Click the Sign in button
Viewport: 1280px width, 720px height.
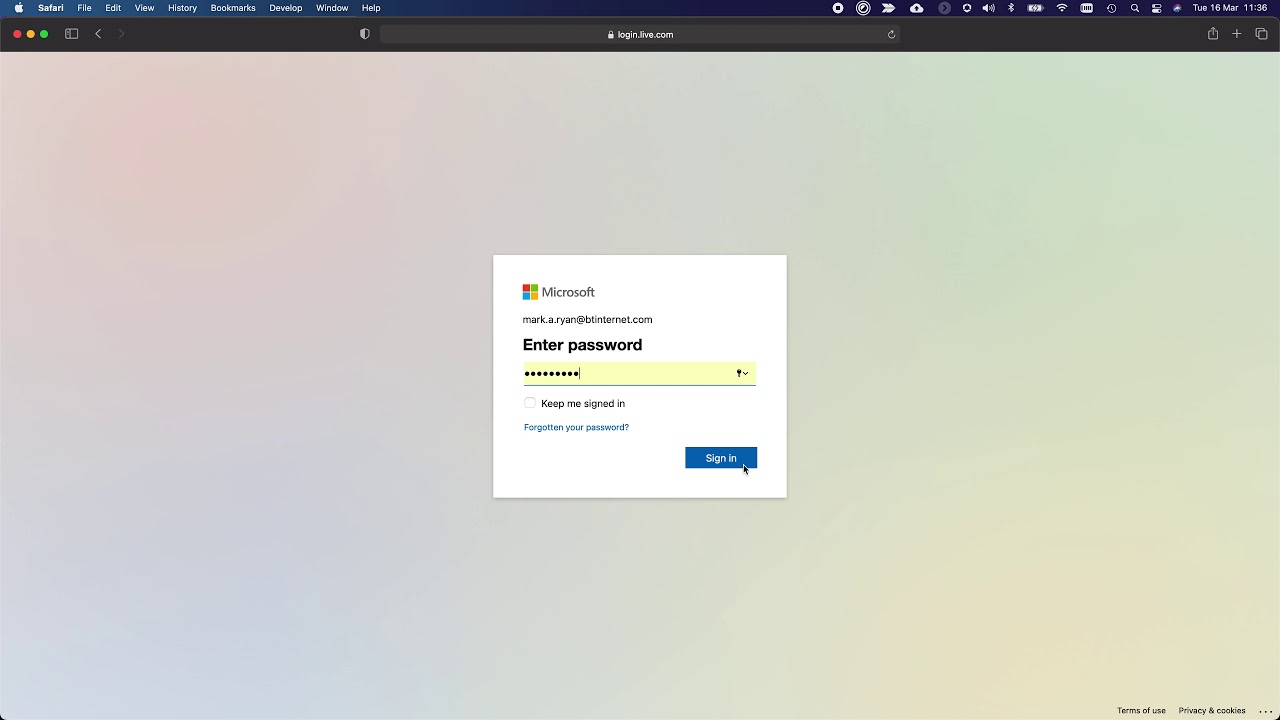point(721,458)
